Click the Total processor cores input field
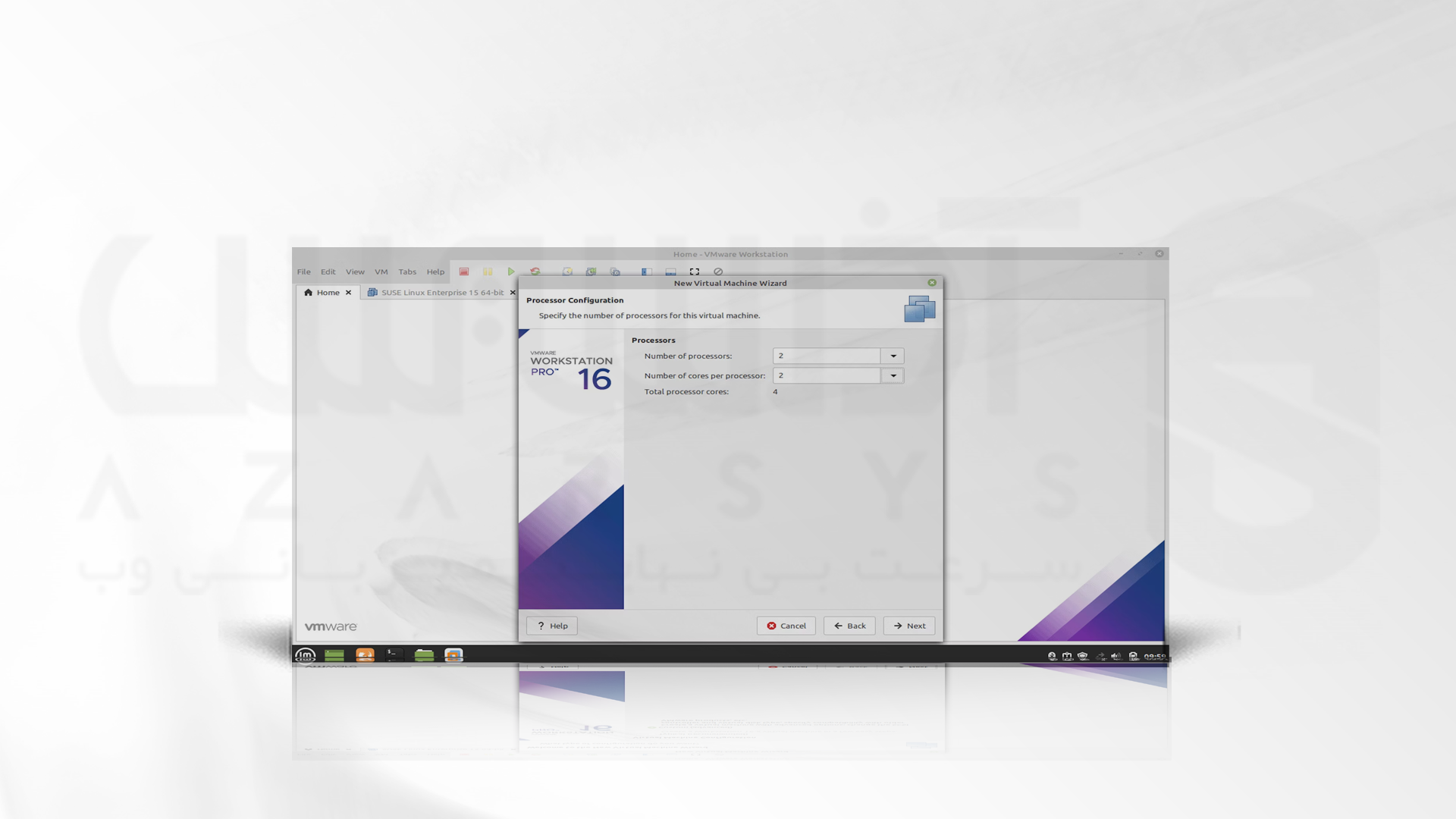 coord(776,390)
